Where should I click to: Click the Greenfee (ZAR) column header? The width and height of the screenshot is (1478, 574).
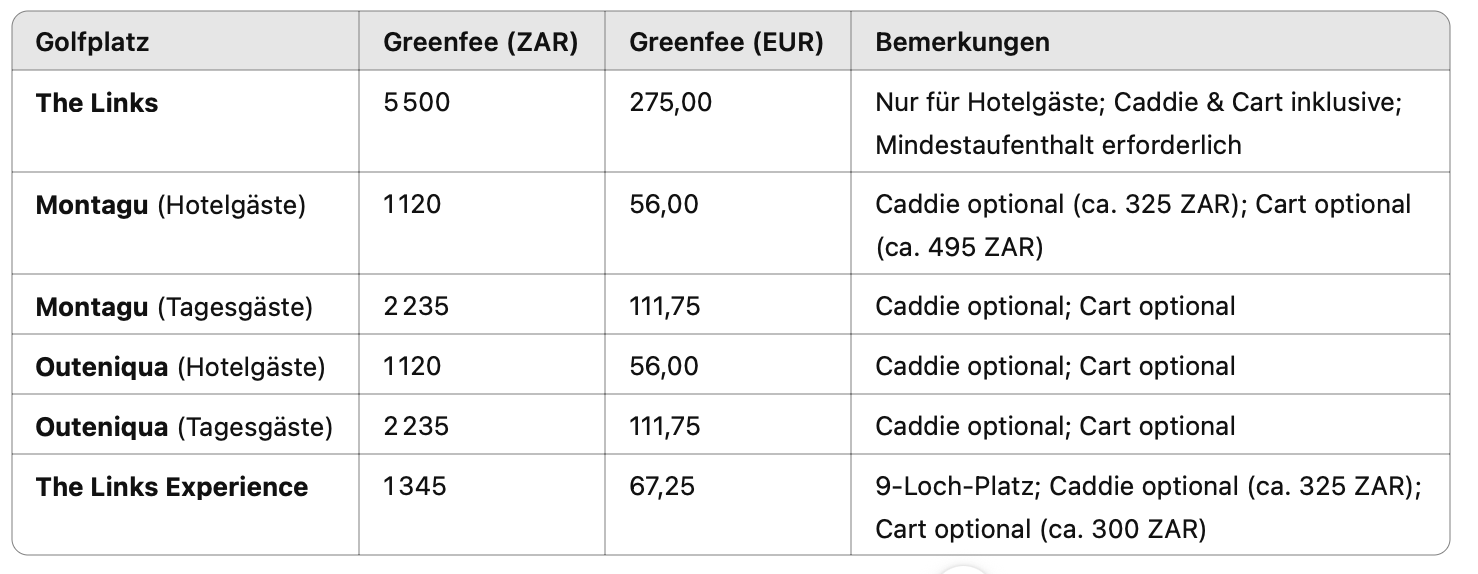coord(480,43)
